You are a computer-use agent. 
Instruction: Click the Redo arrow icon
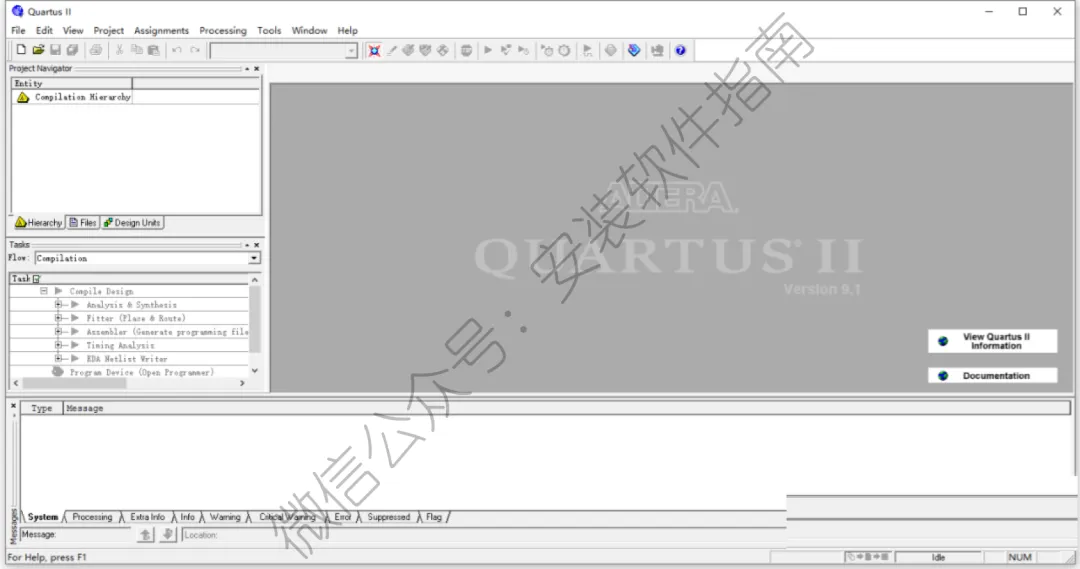(195, 50)
